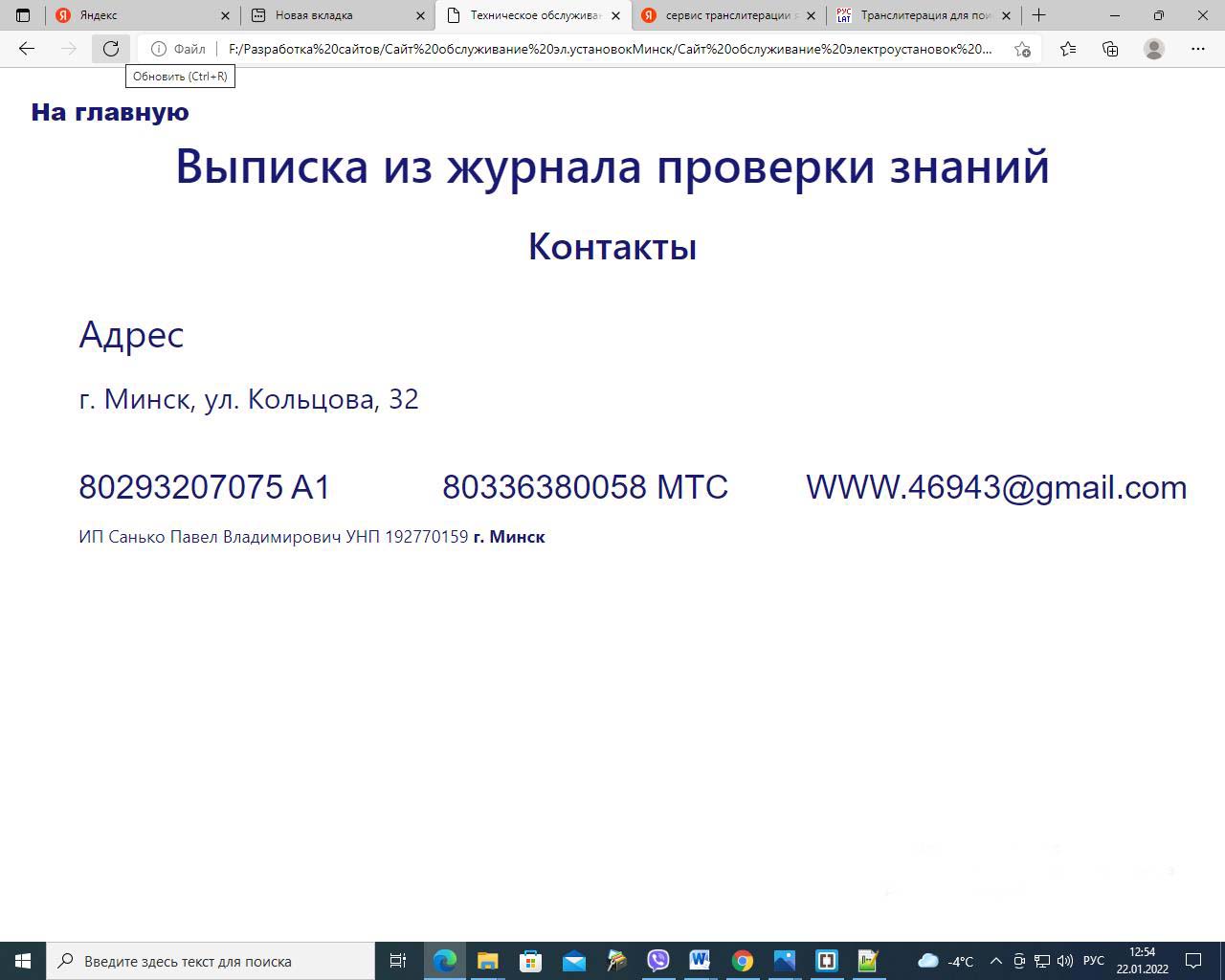Close the Транслитерация для поиска tab
The height and width of the screenshot is (980, 1225).
point(1006,15)
